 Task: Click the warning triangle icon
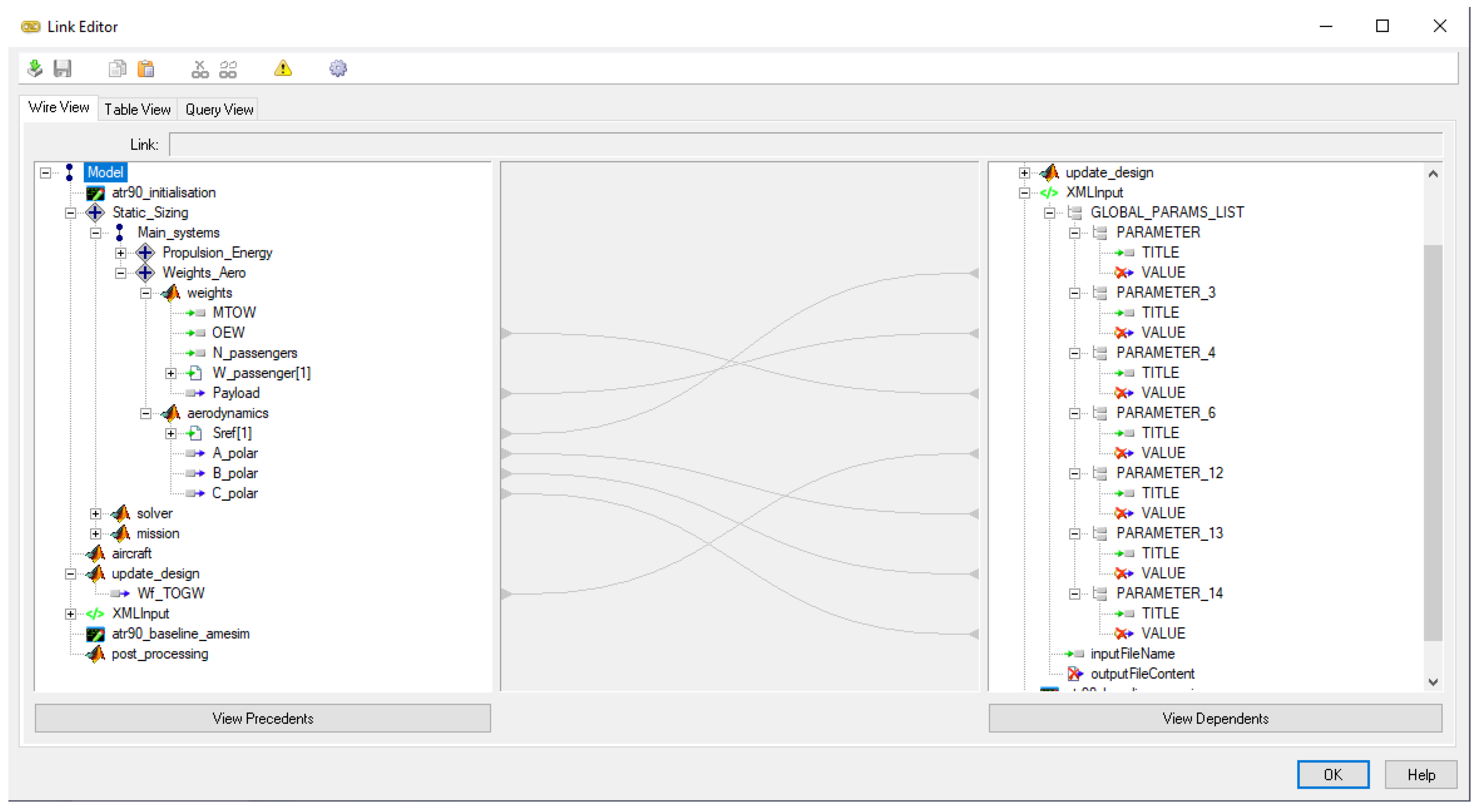pos(283,68)
